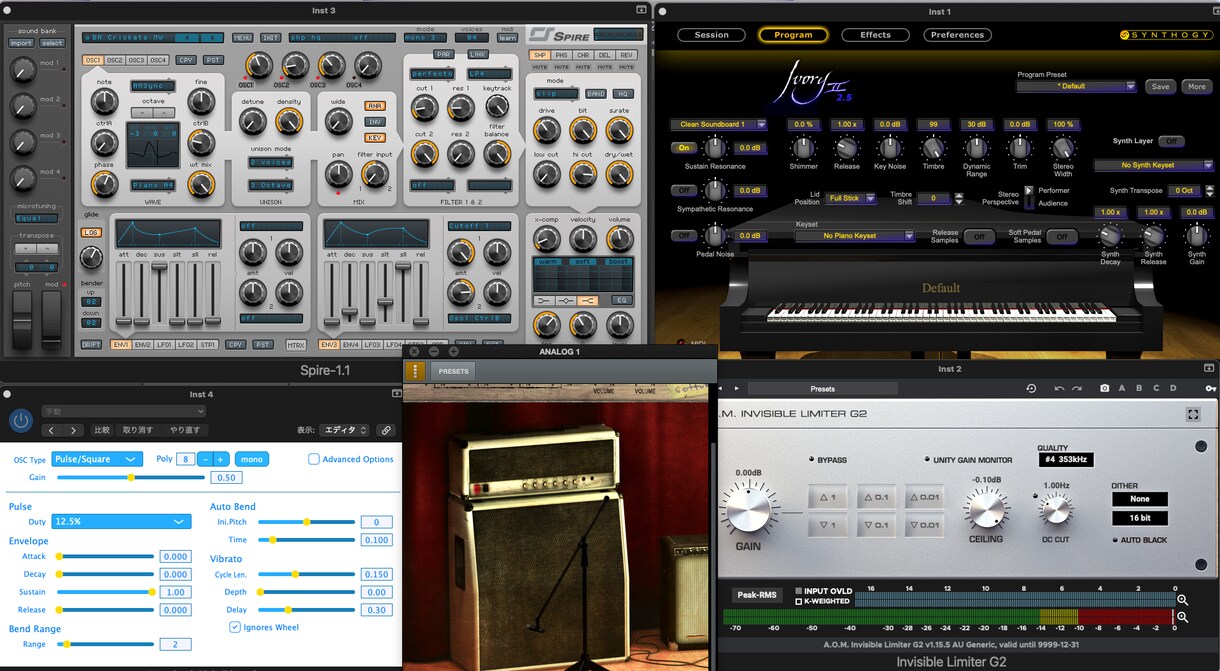Click the undo arrow in the limiter toolbar
This screenshot has width=1220, height=671.
pos(1059,389)
